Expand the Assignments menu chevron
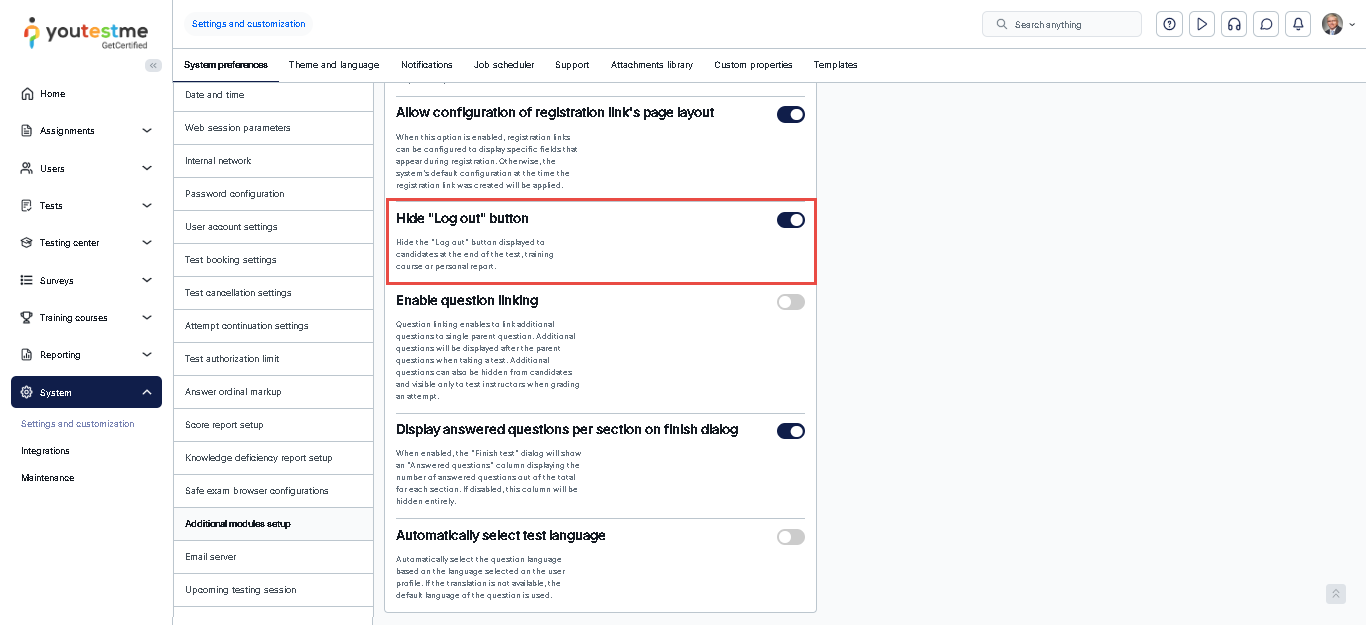This screenshot has height=625, width=1366. (x=147, y=131)
